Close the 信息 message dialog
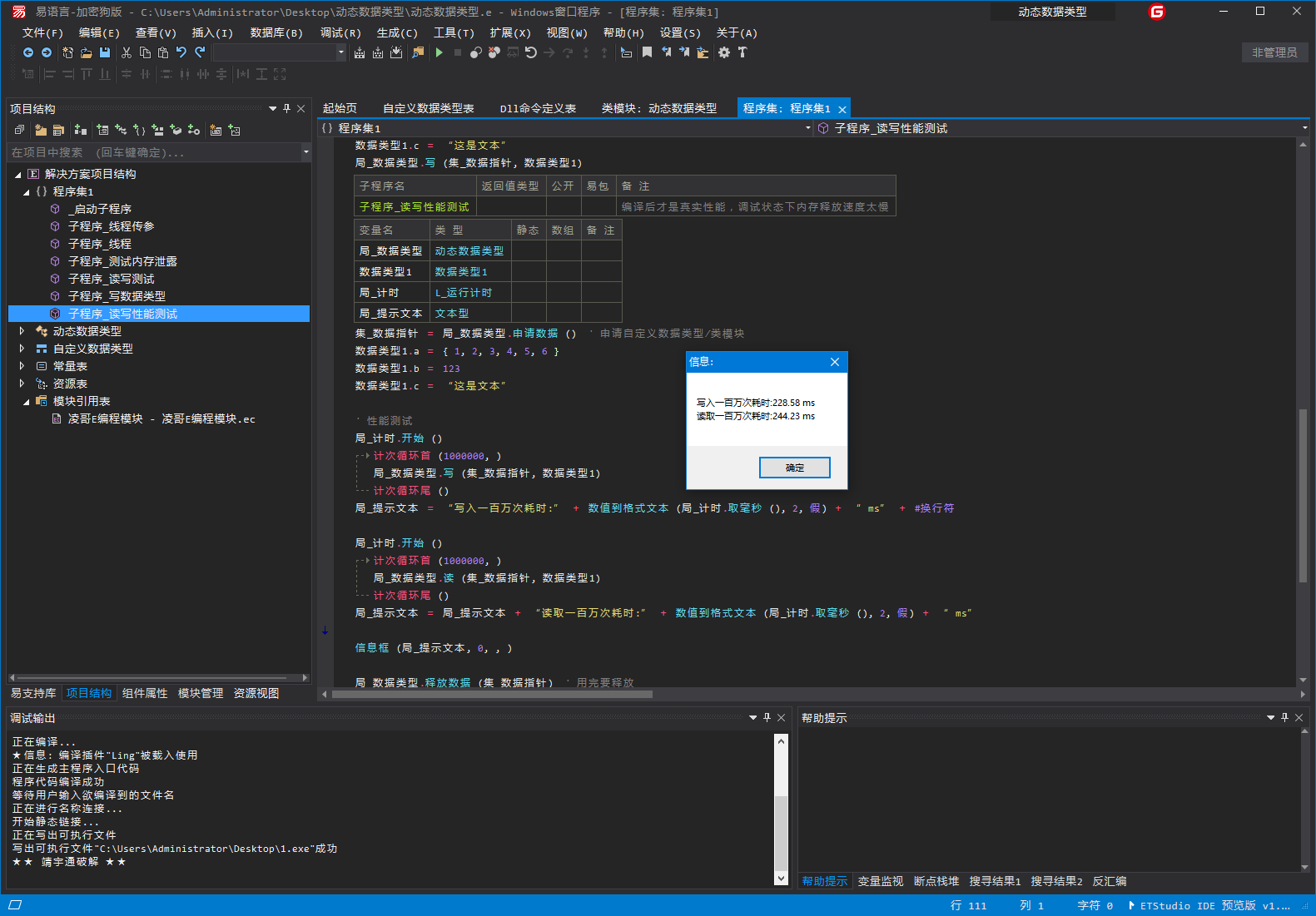The height and width of the screenshot is (916, 1316). click(x=835, y=361)
